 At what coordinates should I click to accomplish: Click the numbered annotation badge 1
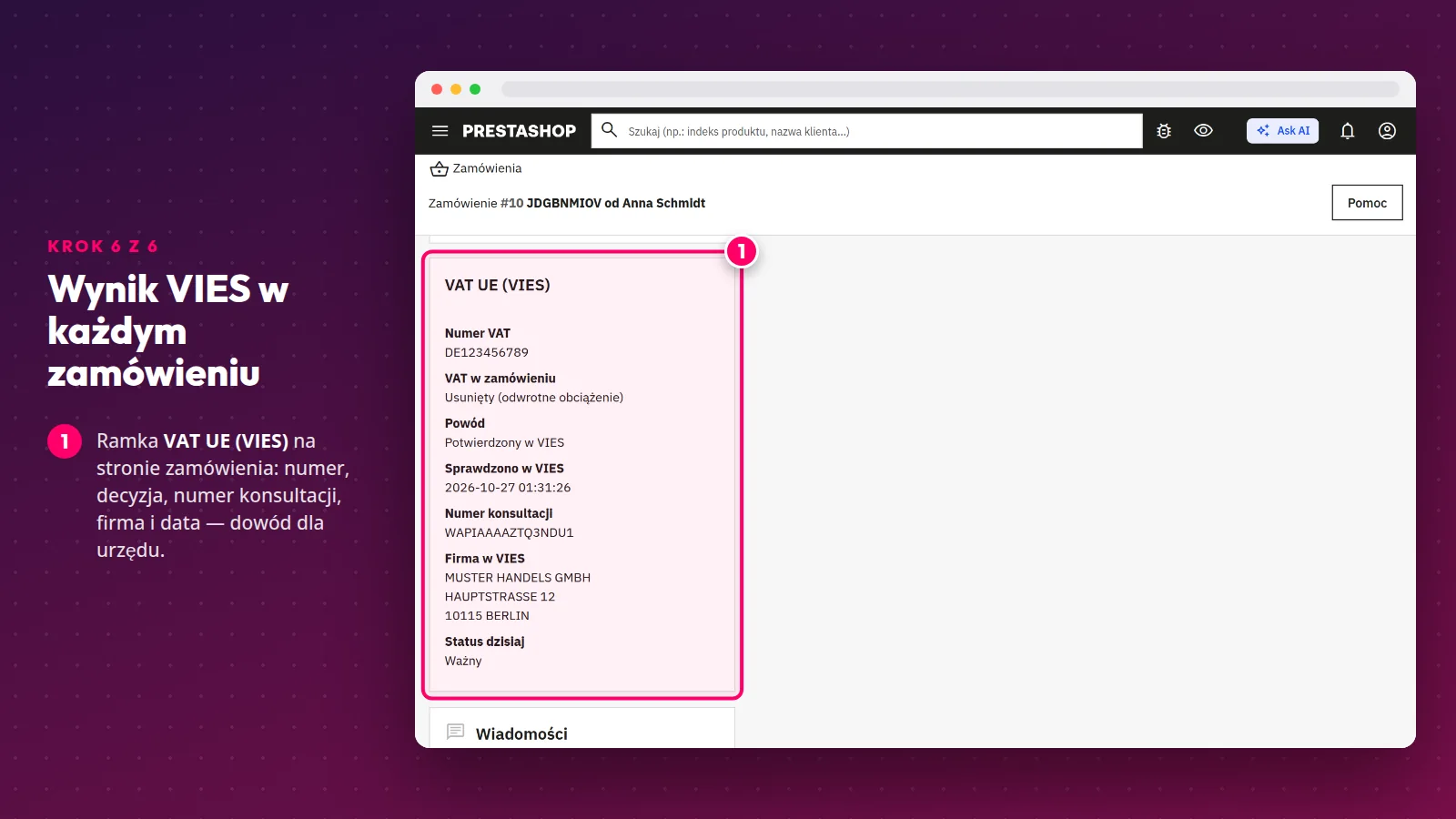click(x=742, y=251)
